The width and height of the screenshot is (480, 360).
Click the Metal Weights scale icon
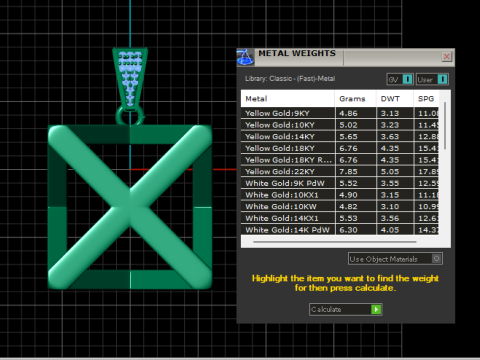coord(245,57)
